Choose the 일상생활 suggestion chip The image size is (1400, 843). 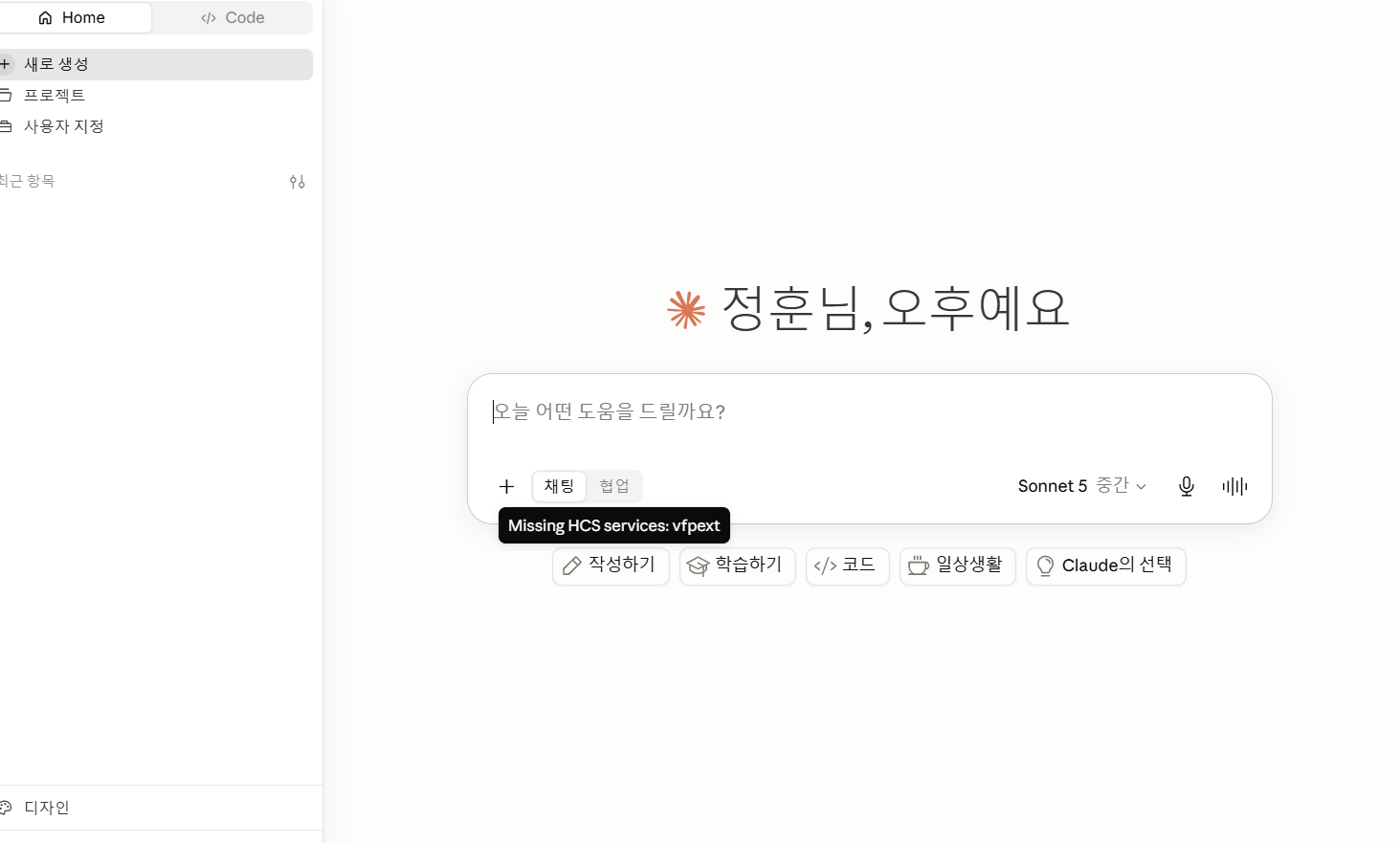click(958, 566)
